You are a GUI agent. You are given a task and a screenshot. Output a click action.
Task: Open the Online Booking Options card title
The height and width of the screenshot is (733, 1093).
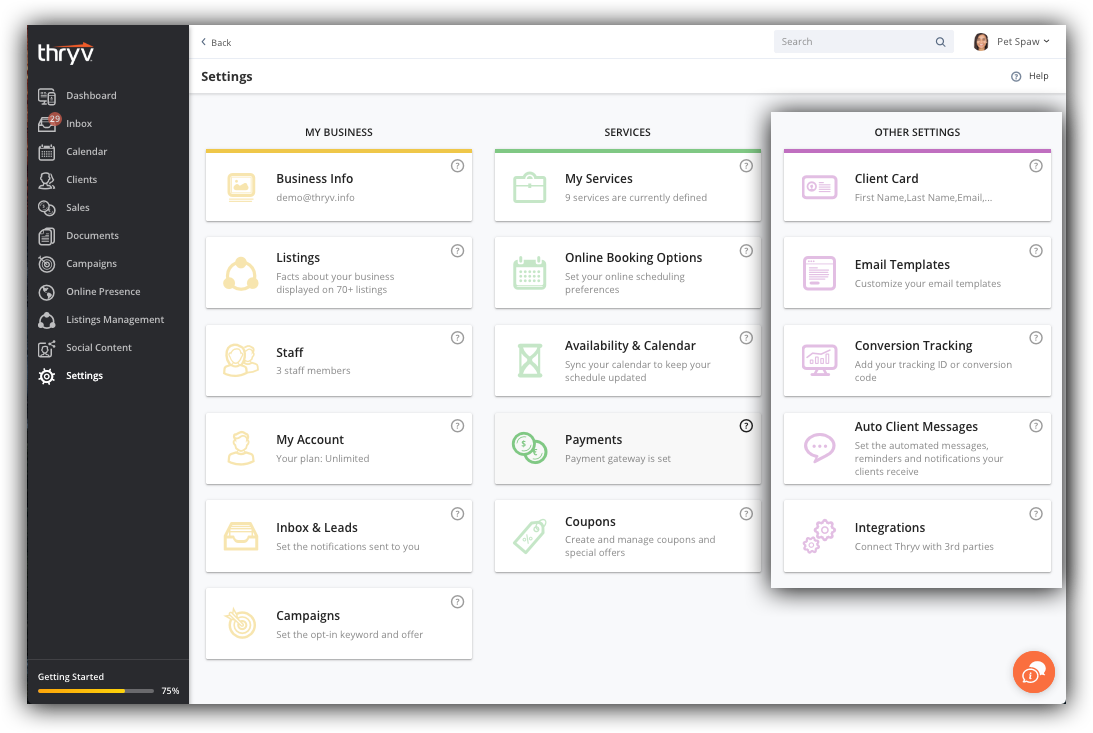[x=633, y=258]
